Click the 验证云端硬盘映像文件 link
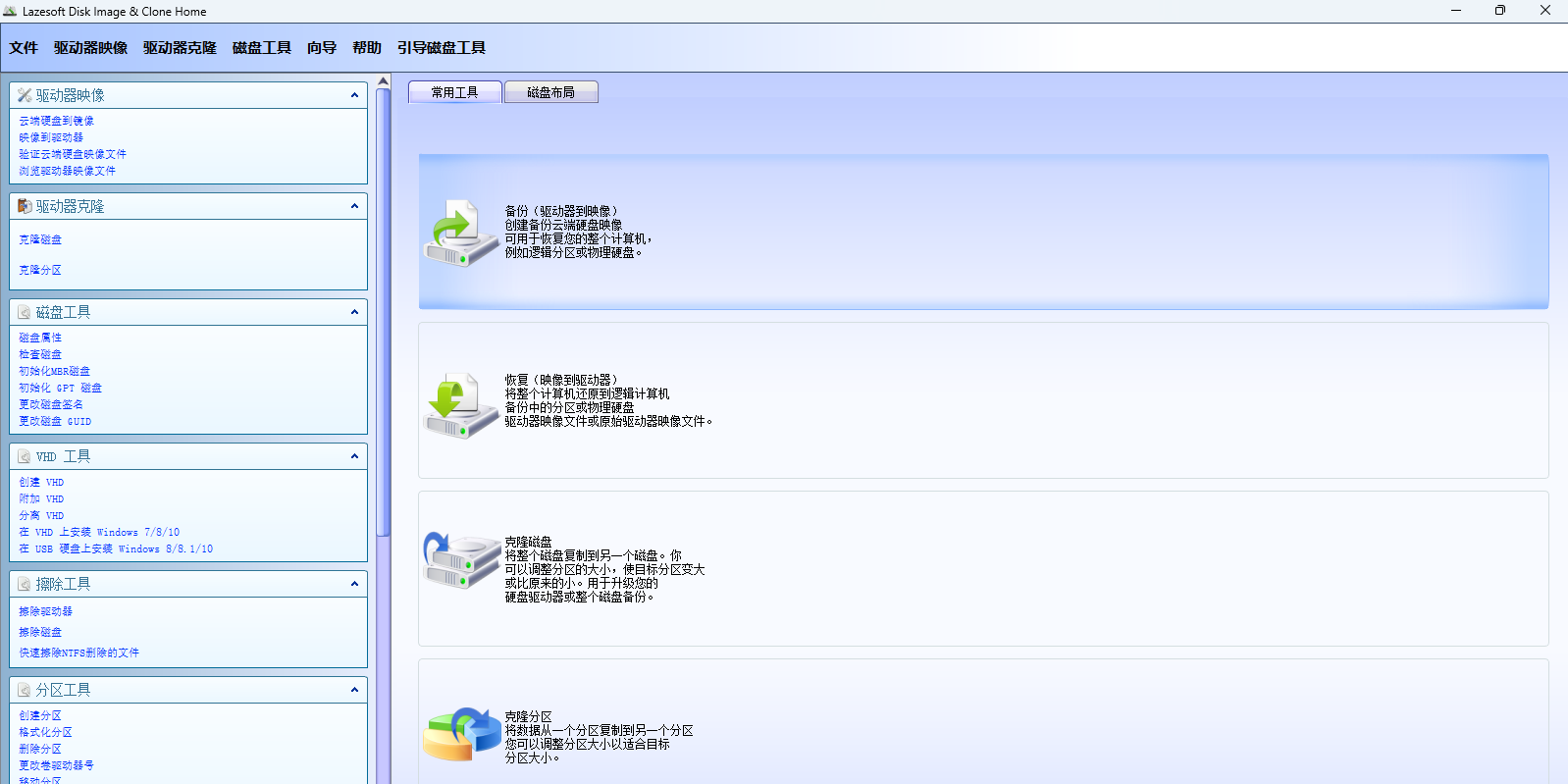This screenshot has height=784, width=1568. tap(73, 154)
